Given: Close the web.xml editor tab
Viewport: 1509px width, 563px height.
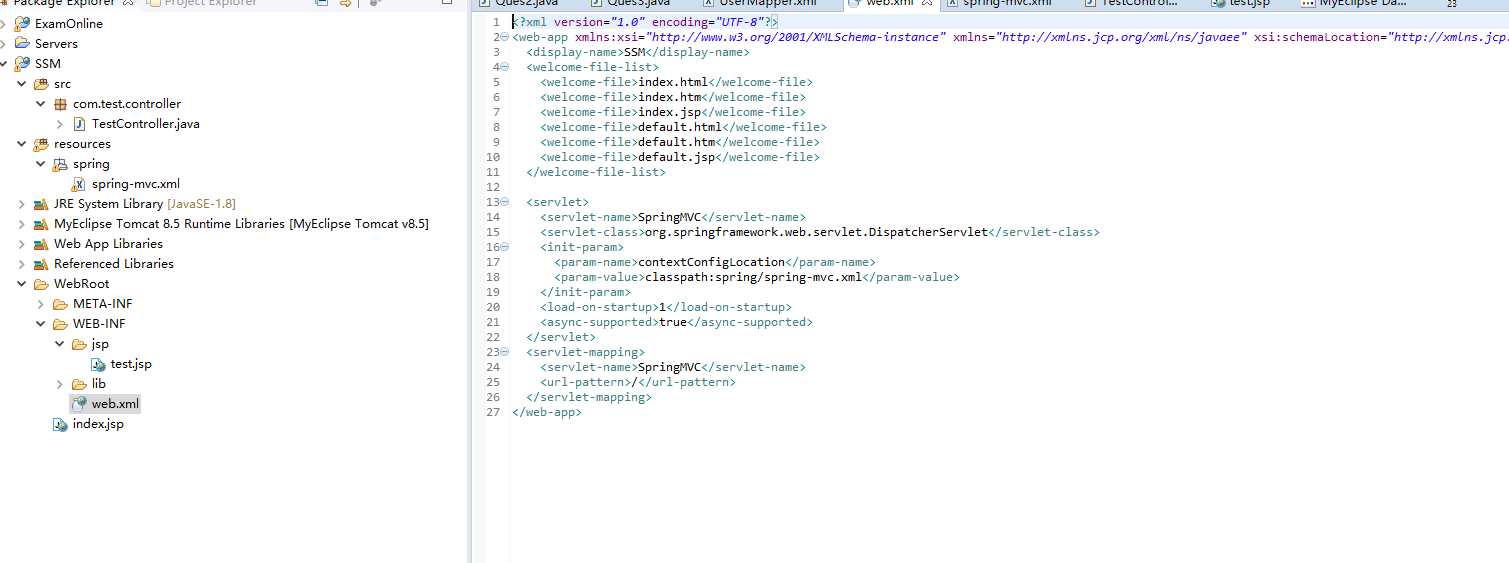Looking at the screenshot, I should [x=927, y=3].
